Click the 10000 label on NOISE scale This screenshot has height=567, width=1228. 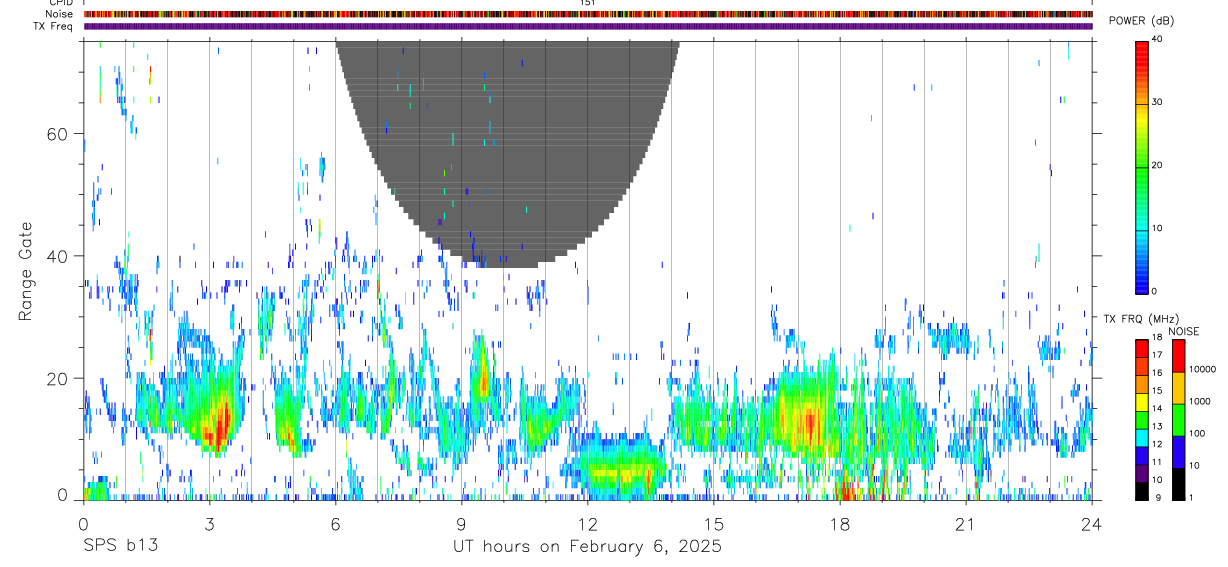(1202, 369)
